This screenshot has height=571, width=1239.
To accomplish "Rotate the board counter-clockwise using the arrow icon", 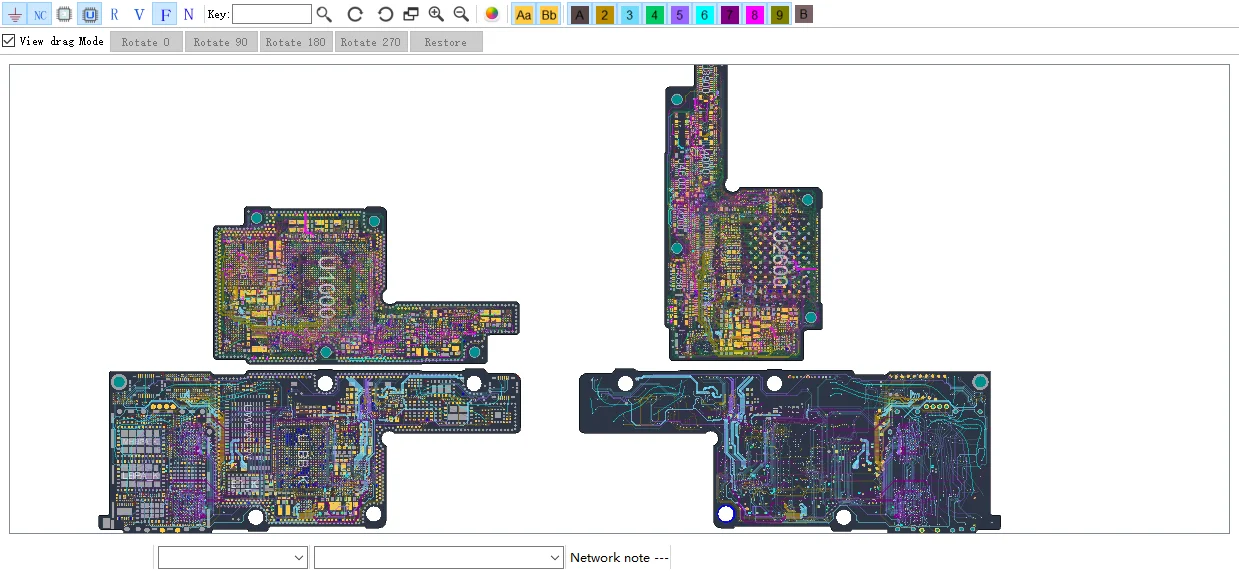I will pyautogui.click(x=385, y=14).
